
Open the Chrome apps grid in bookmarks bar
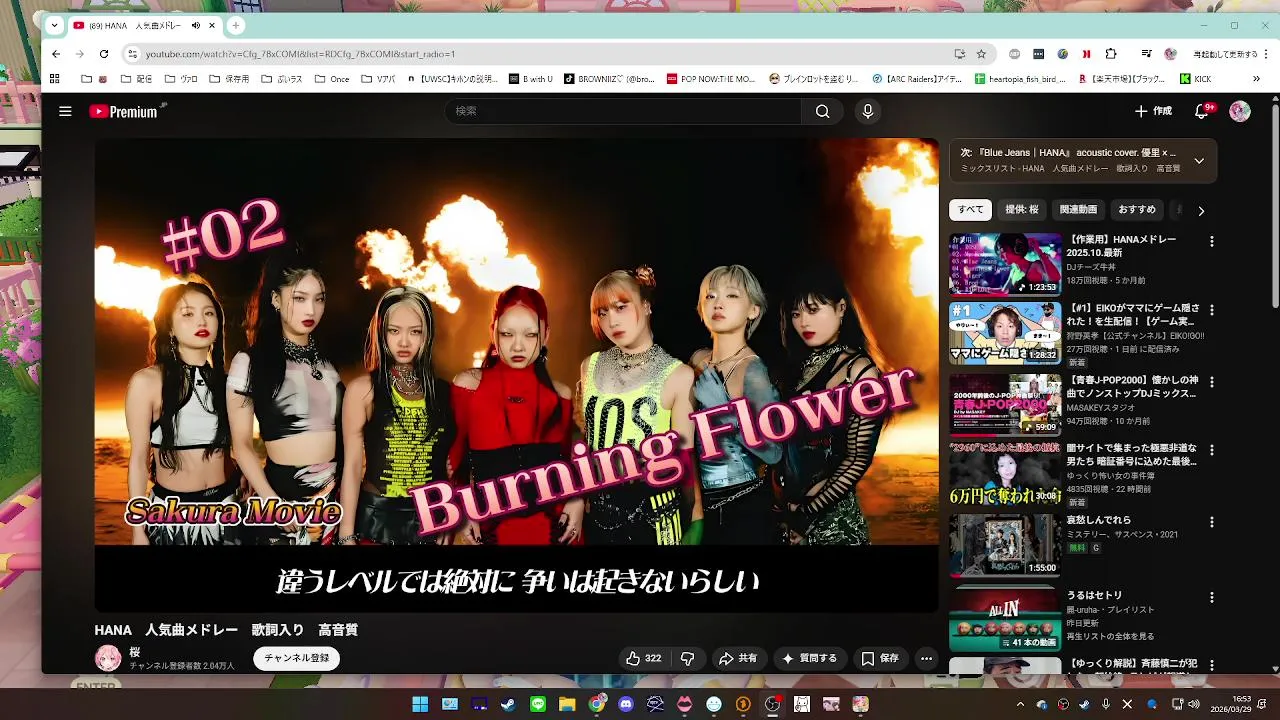[55, 78]
